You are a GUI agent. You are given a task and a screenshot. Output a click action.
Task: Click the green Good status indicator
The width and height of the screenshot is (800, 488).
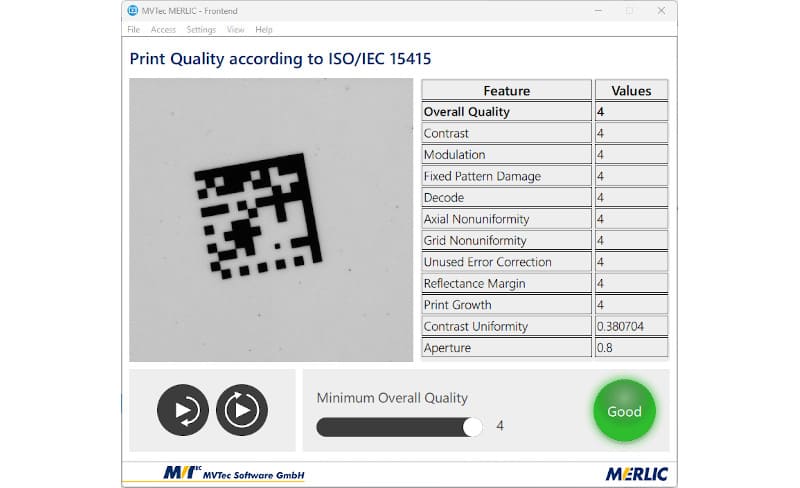[624, 410]
